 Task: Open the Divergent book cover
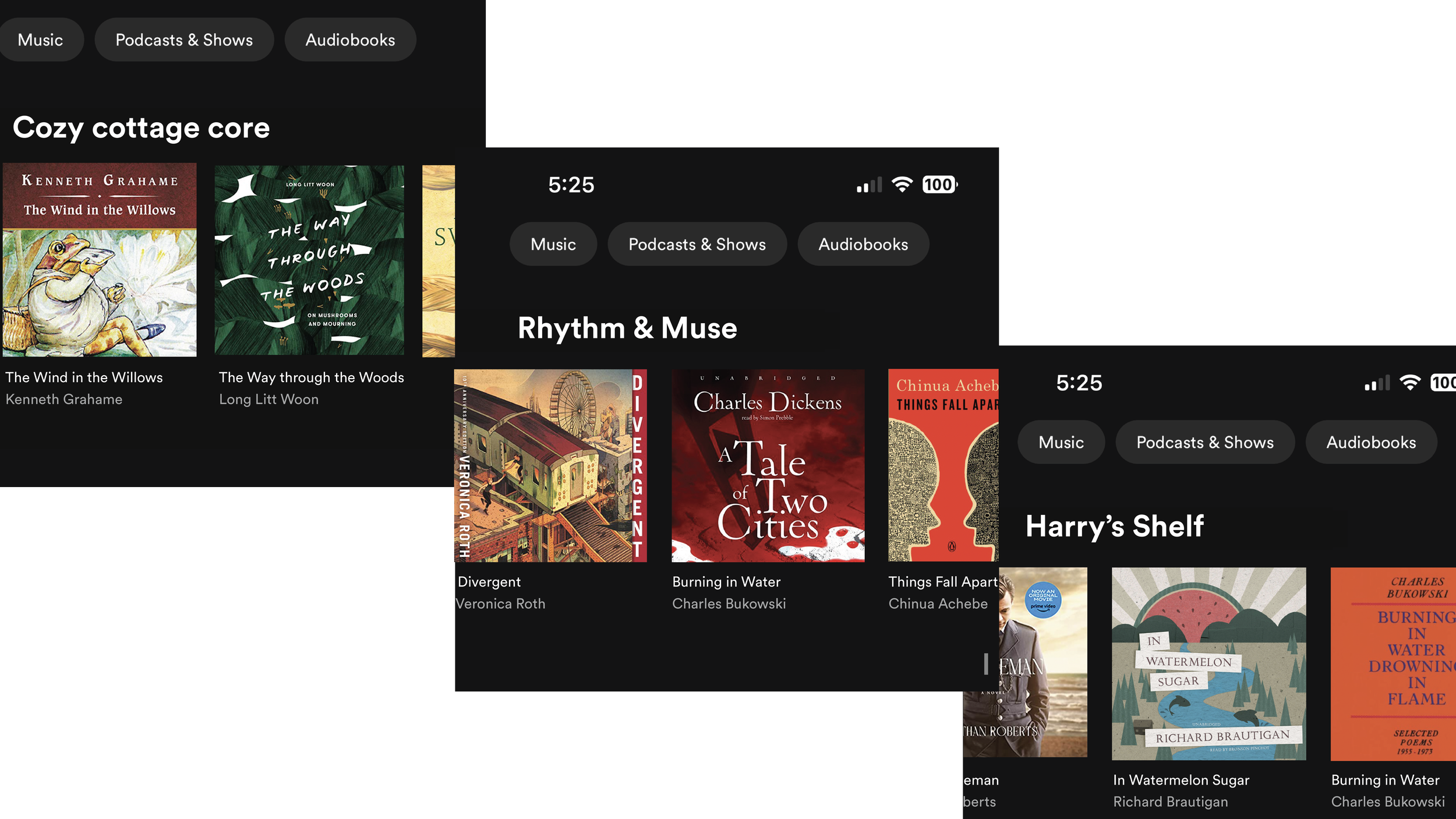[550, 465]
